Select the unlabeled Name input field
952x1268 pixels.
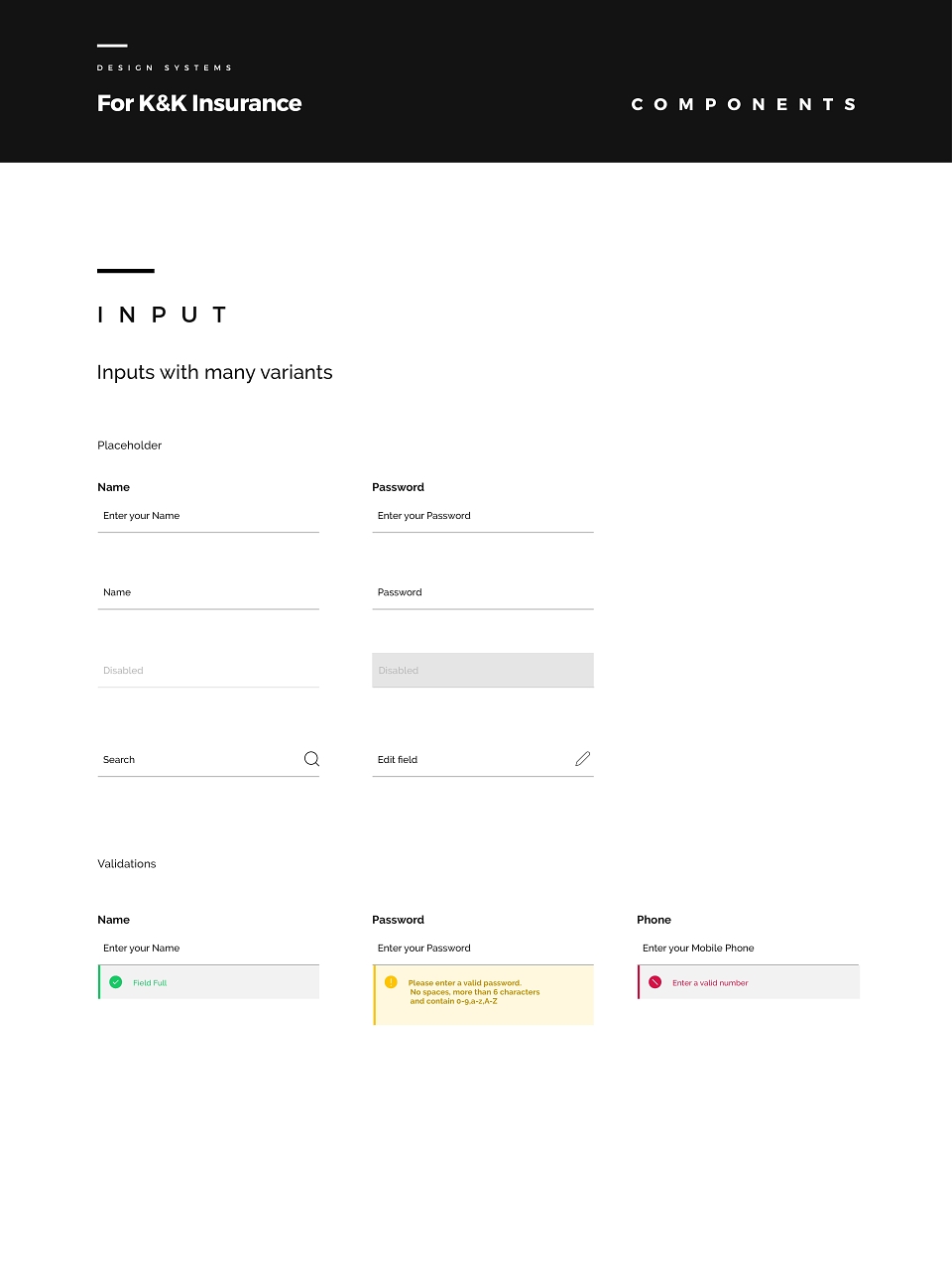[x=208, y=592]
